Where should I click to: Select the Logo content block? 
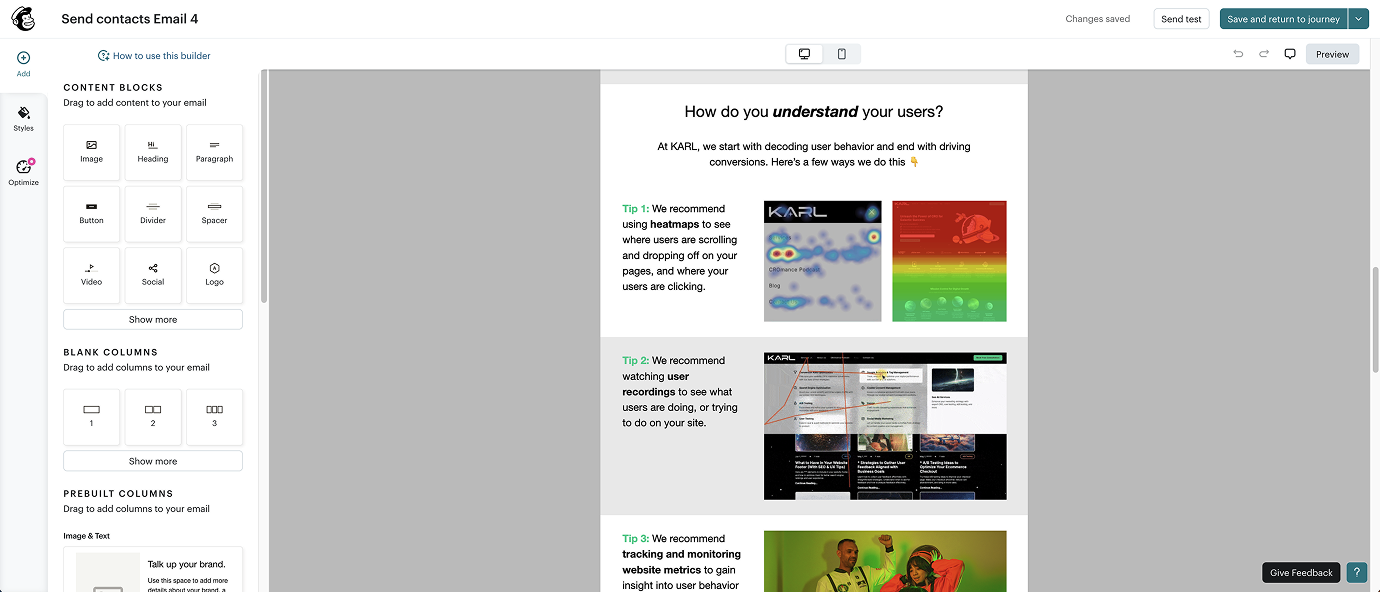click(214, 275)
